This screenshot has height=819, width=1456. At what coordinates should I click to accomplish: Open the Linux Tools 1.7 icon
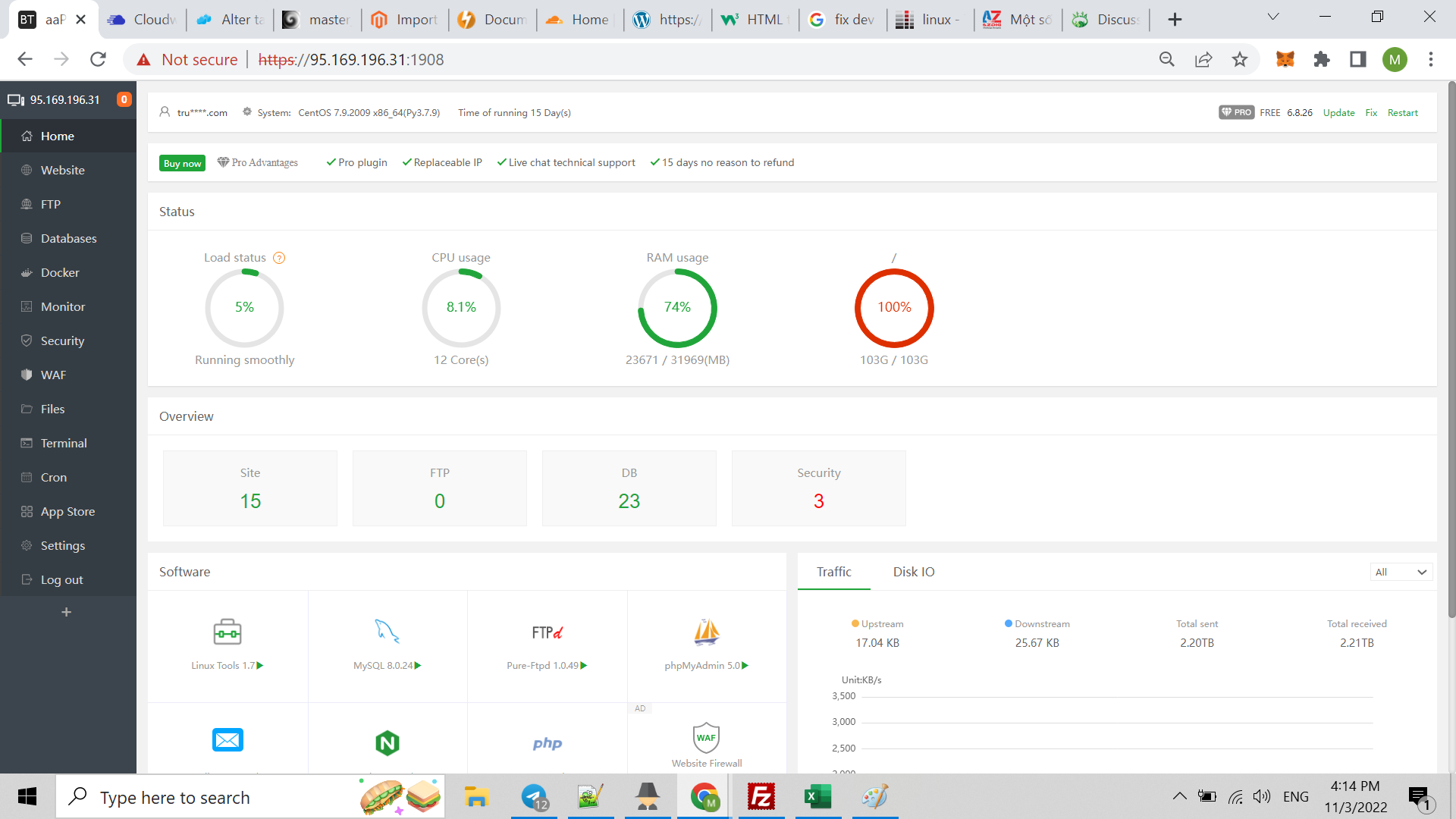coord(227,632)
